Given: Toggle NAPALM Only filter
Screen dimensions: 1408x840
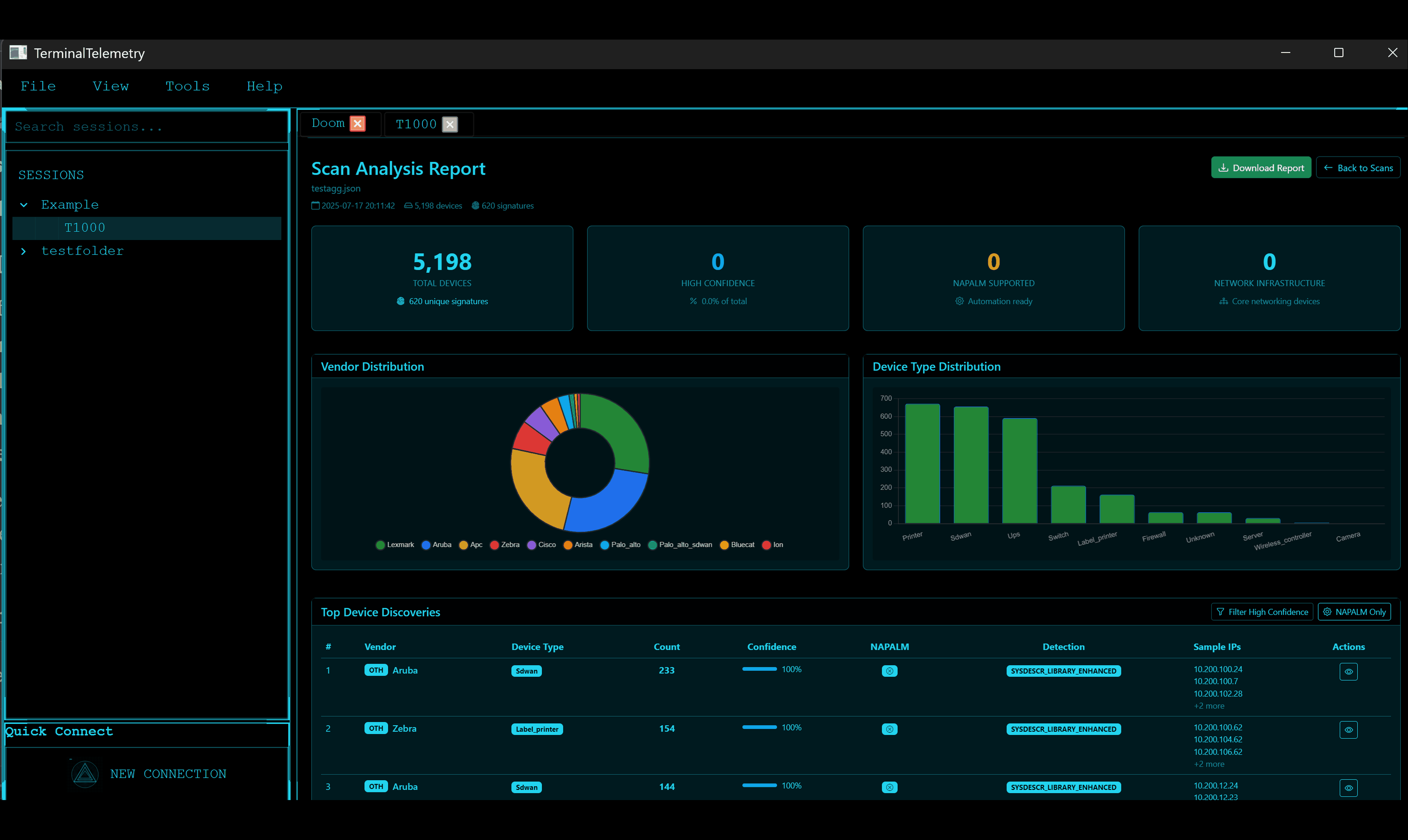Looking at the screenshot, I should 1354,612.
